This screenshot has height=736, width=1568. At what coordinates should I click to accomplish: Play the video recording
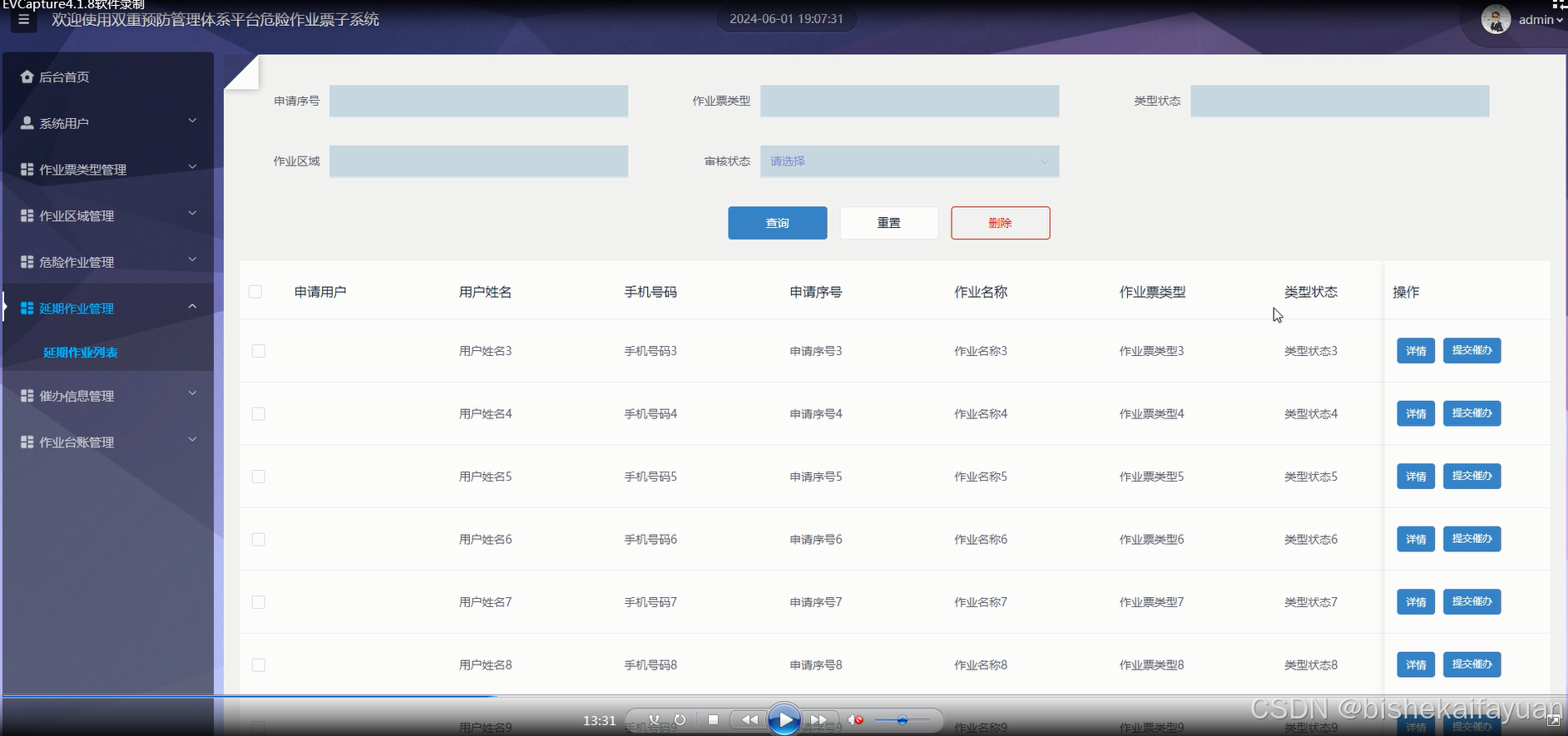[x=784, y=719]
